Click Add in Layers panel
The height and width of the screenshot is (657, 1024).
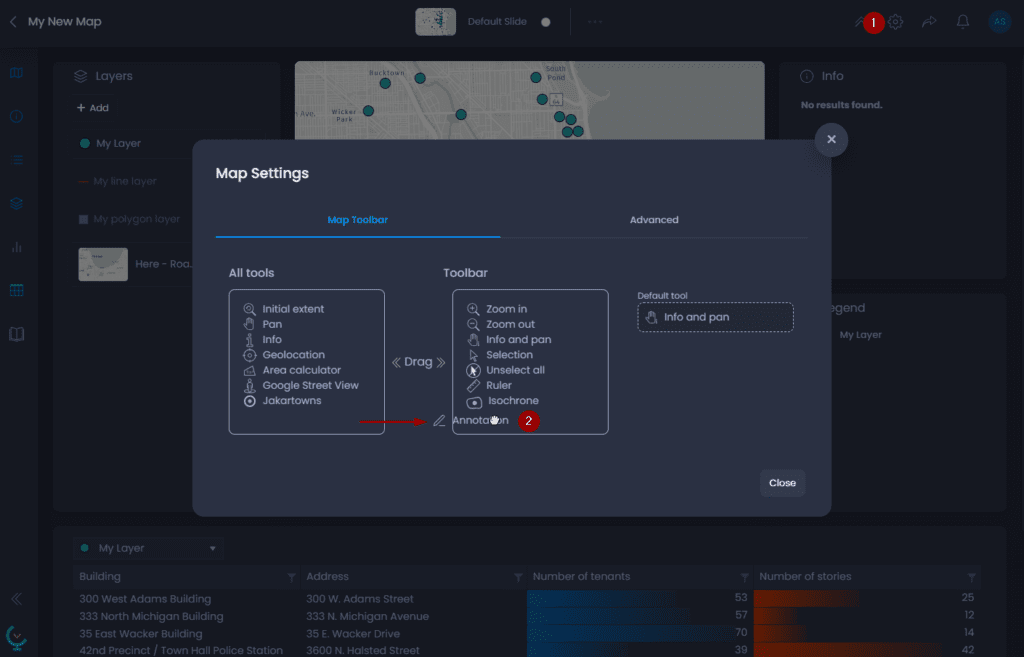pos(93,108)
